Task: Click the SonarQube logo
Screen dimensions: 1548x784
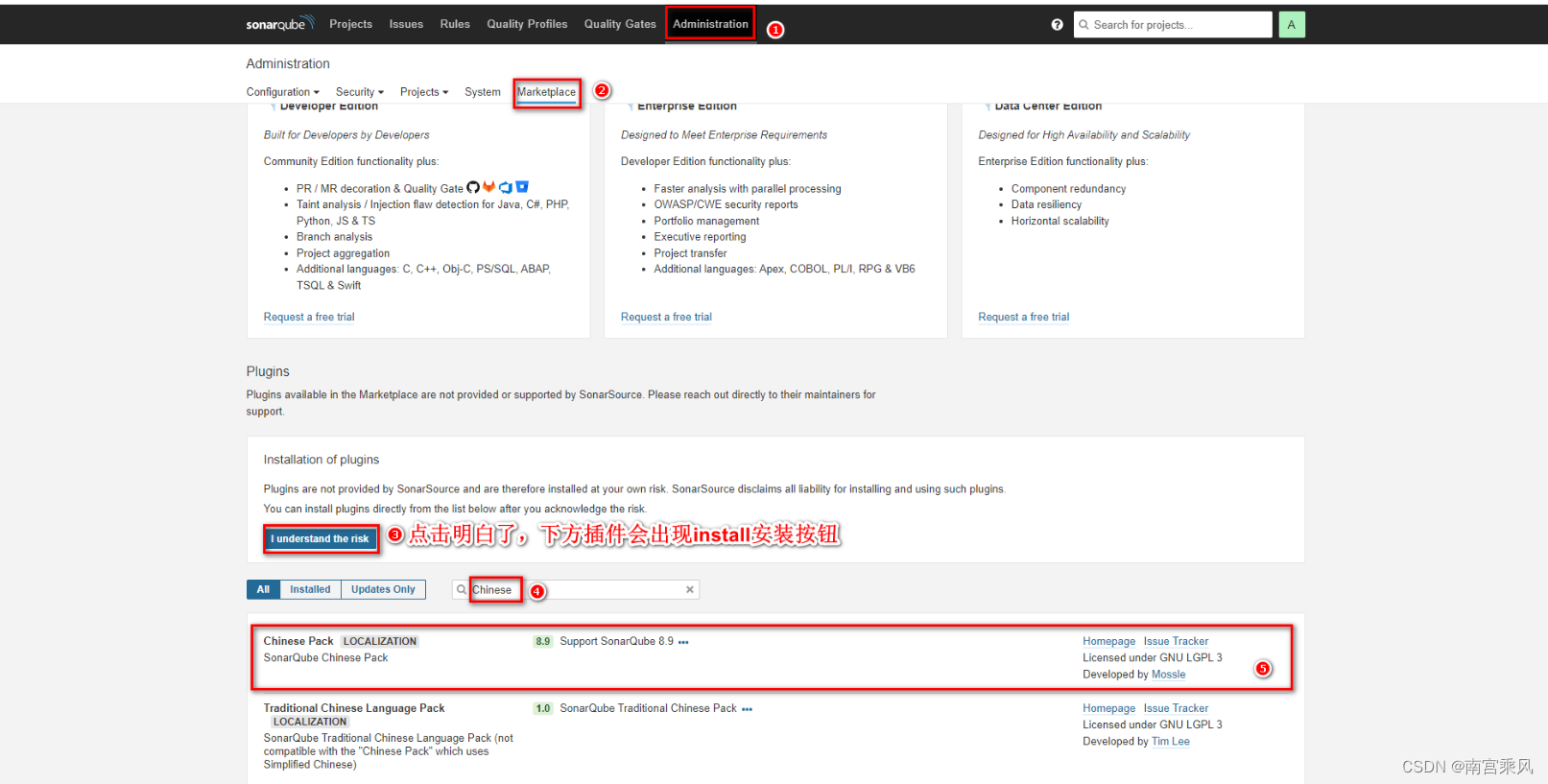Action: (279, 23)
